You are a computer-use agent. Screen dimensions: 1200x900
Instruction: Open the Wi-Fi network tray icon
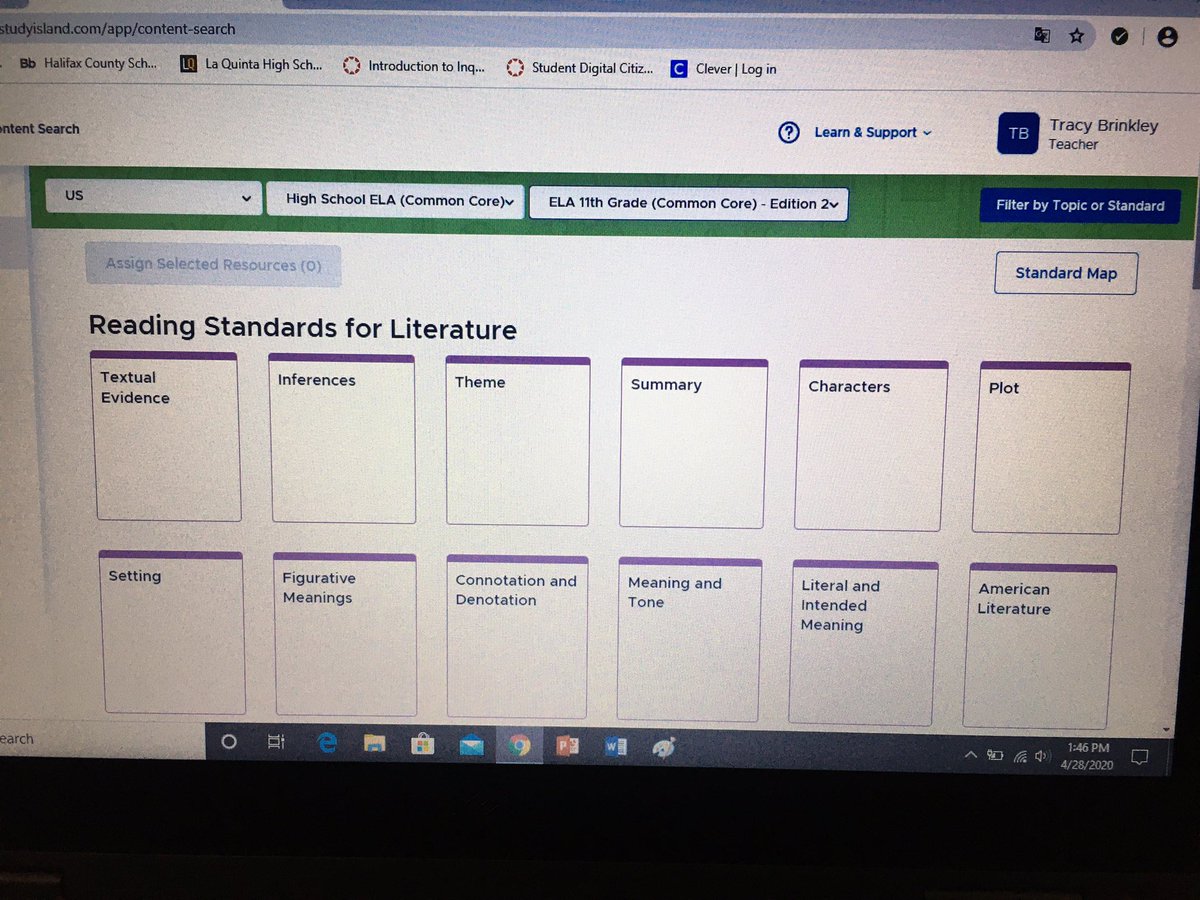click(x=1020, y=757)
